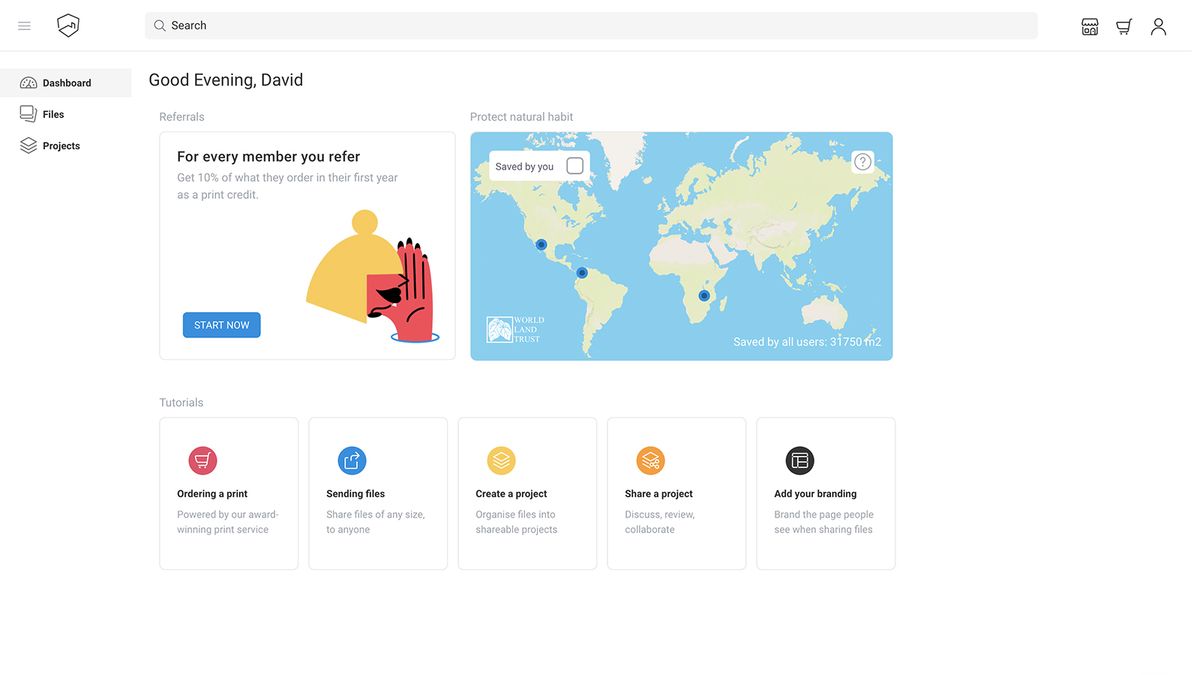Click the black Add your branding icon

800,459
